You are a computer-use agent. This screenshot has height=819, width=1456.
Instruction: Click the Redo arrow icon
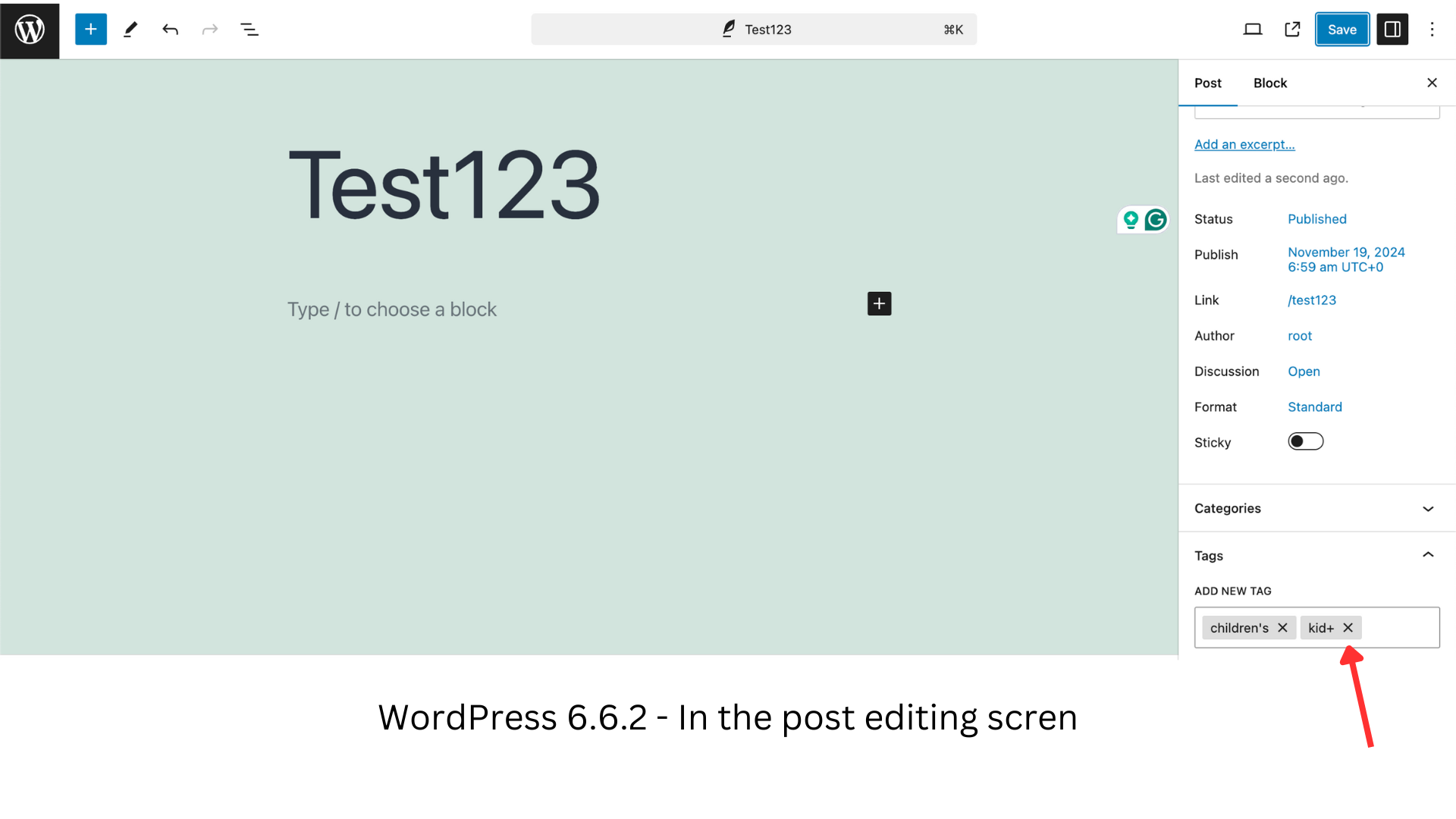tap(210, 30)
